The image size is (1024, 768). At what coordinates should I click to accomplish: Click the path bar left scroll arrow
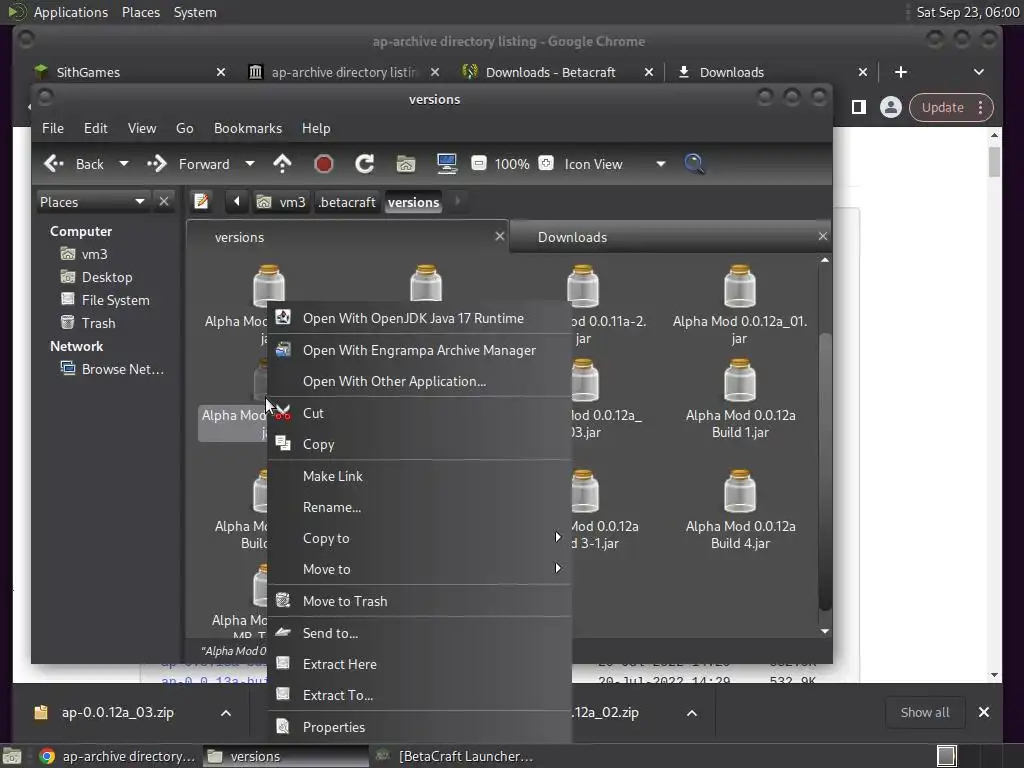tap(237, 201)
